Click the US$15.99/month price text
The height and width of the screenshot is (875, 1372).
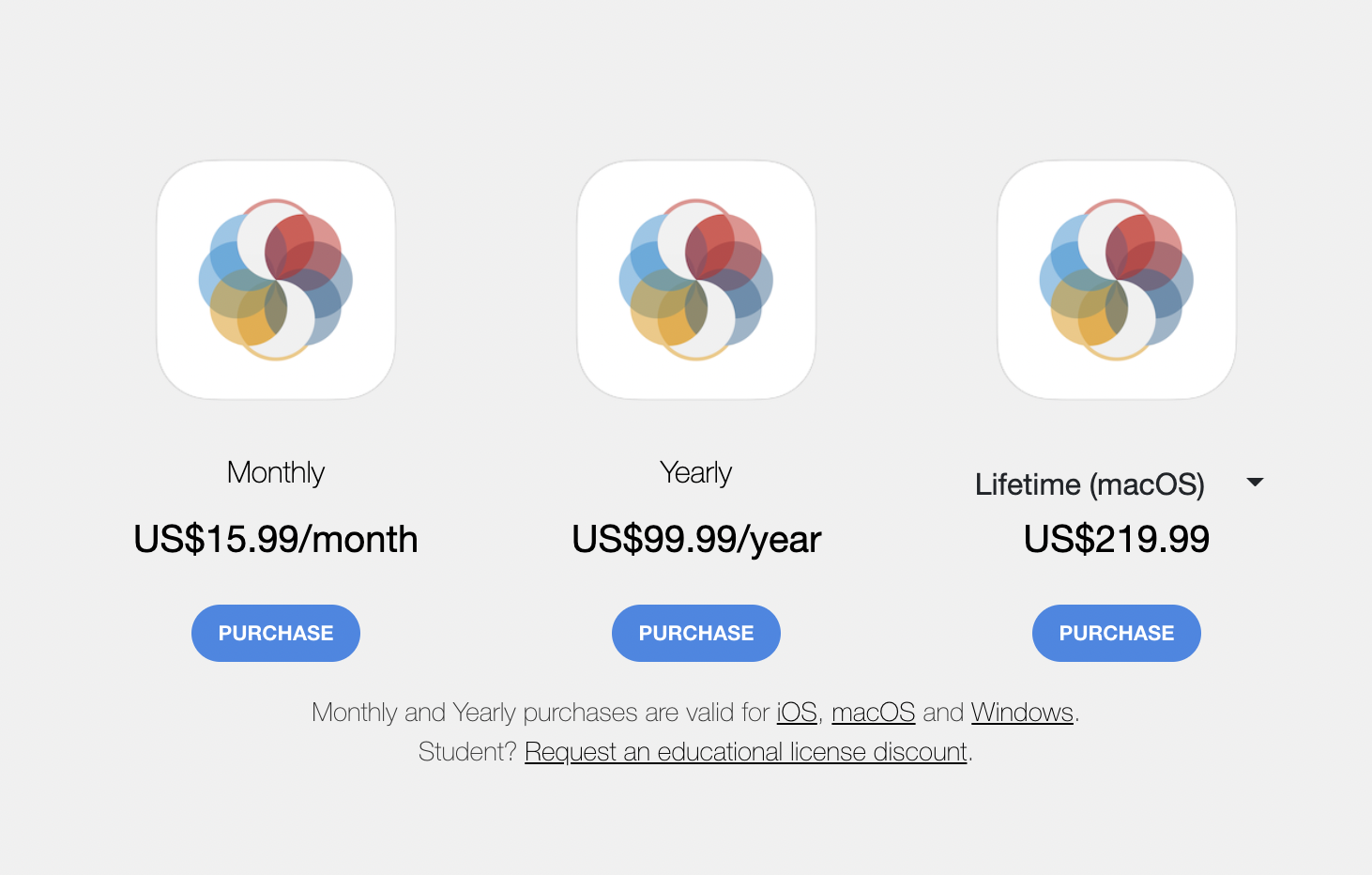pyautogui.click(x=276, y=539)
